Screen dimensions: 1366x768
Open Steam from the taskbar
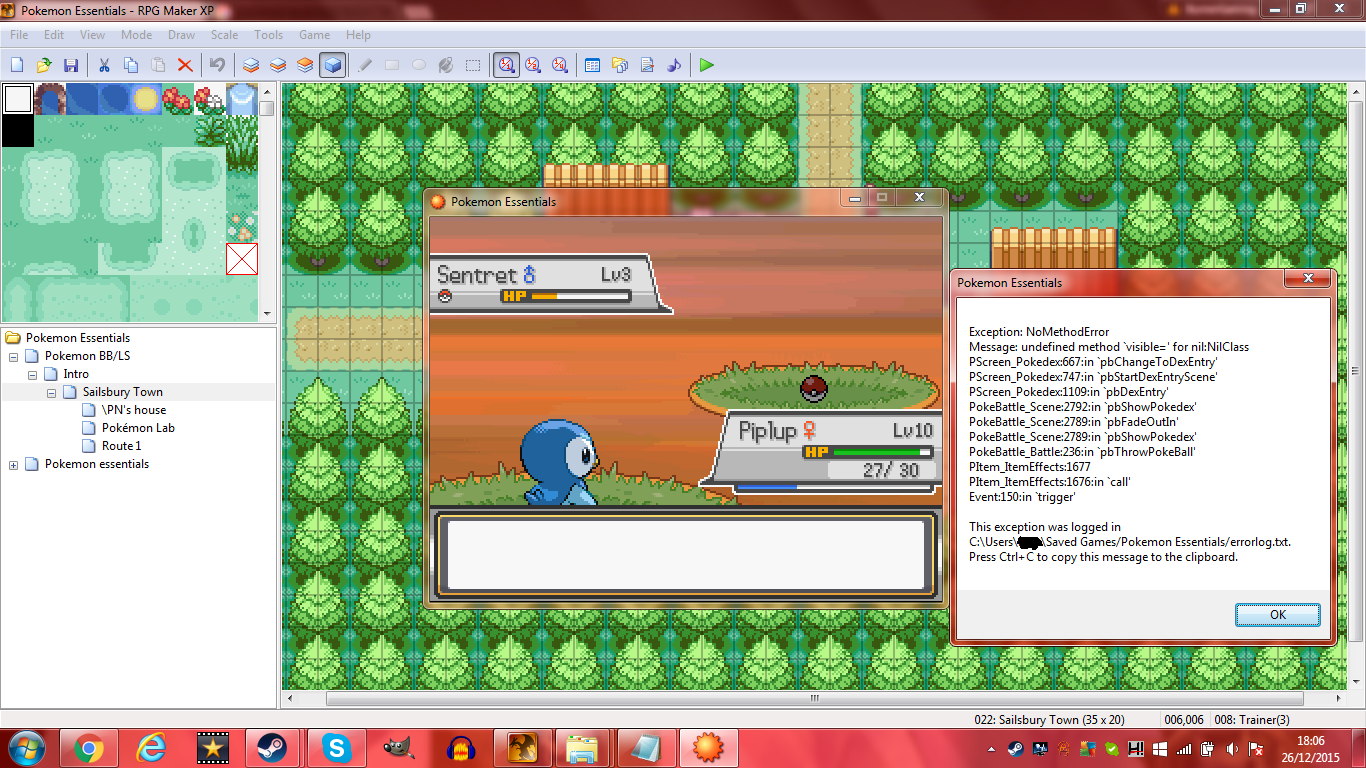[269, 747]
